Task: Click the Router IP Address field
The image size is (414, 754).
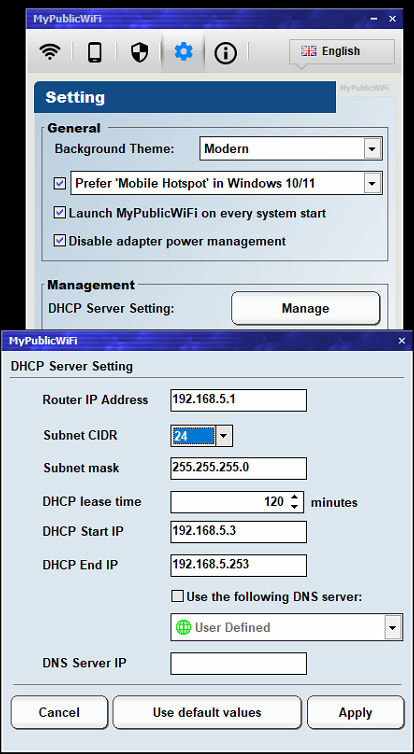Action: (x=238, y=400)
